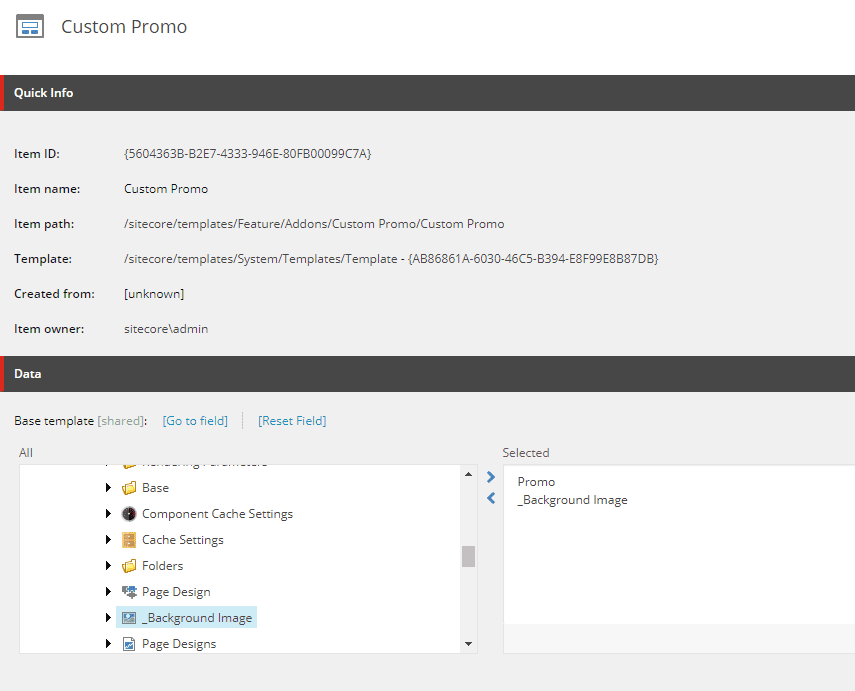Remove selected template with the left arrow
This screenshot has height=691, width=855.
click(x=490, y=498)
